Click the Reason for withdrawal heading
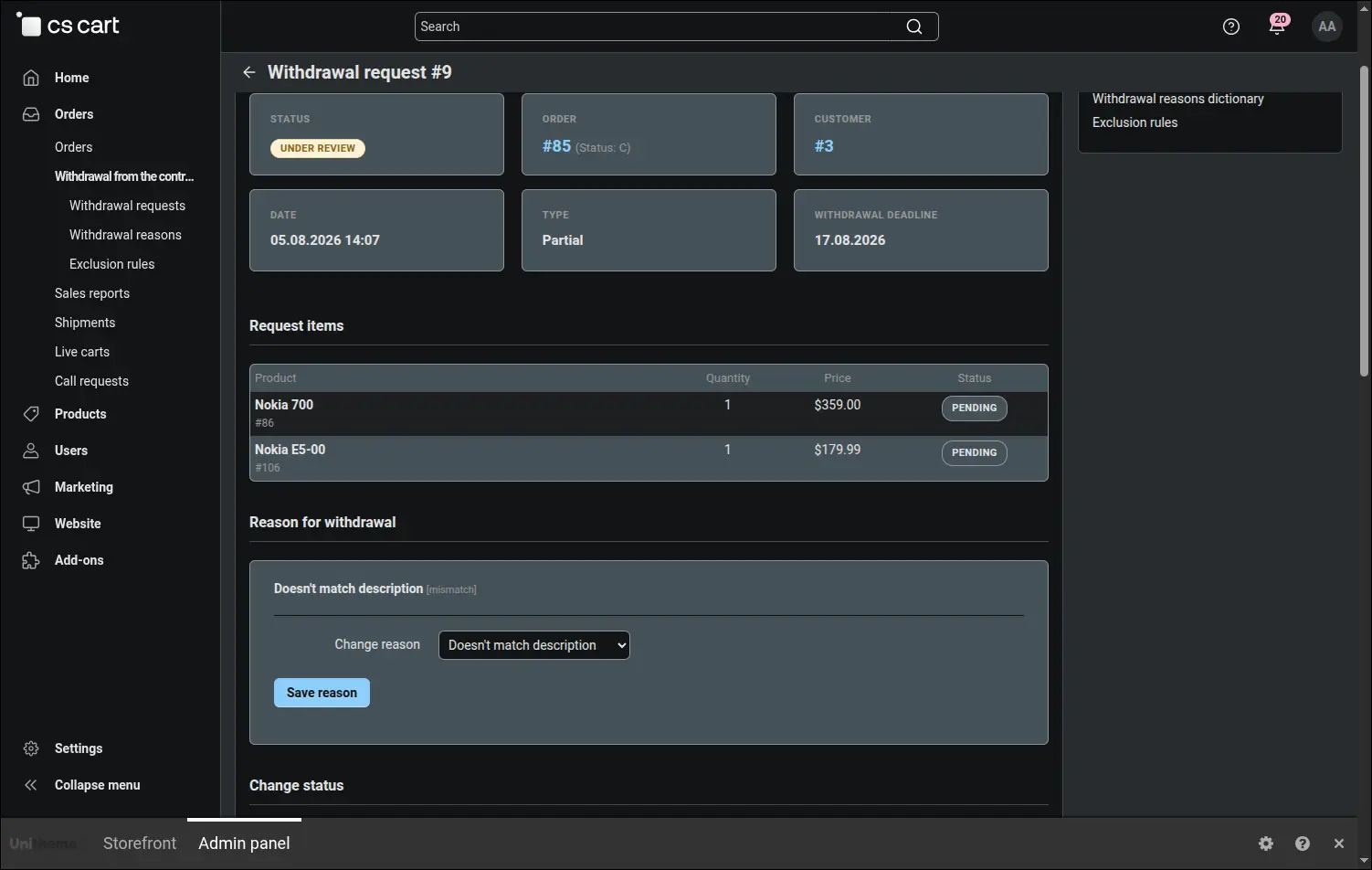 (322, 523)
